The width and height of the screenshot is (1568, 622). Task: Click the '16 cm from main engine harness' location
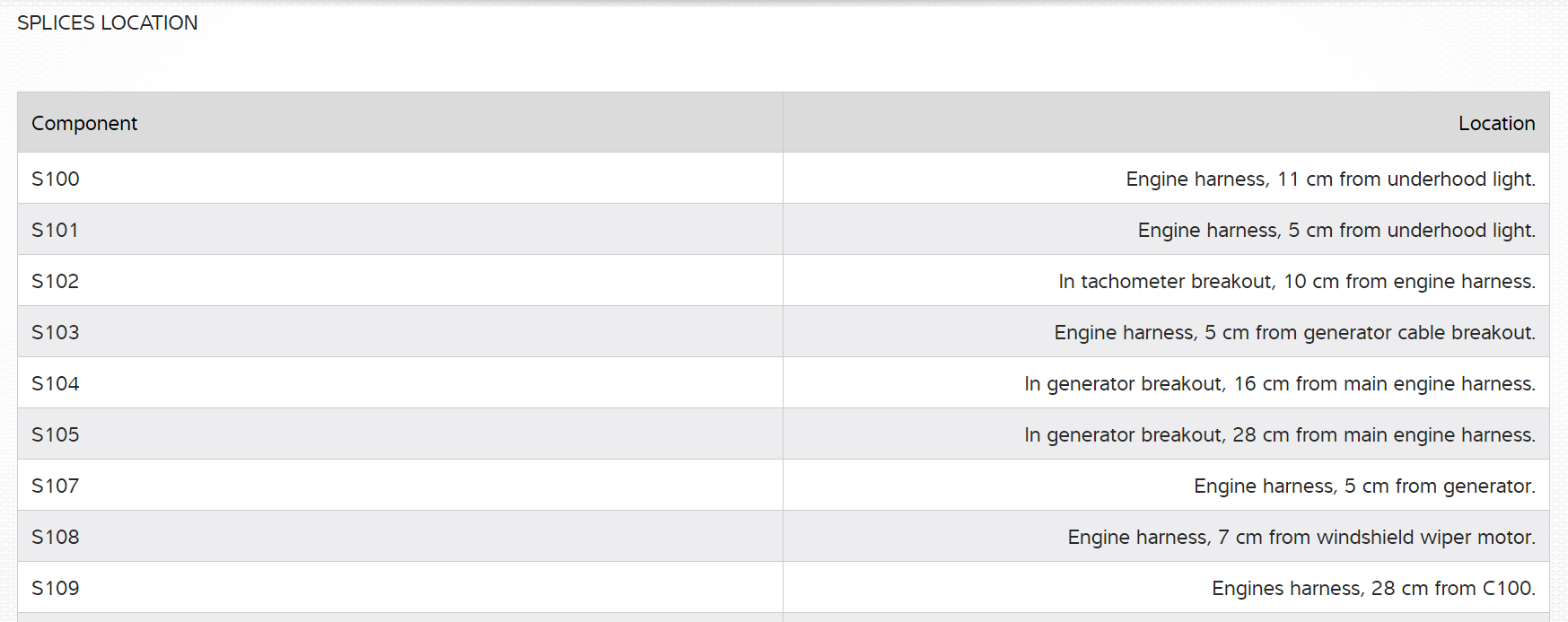pyautogui.click(x=1383, y=383)
